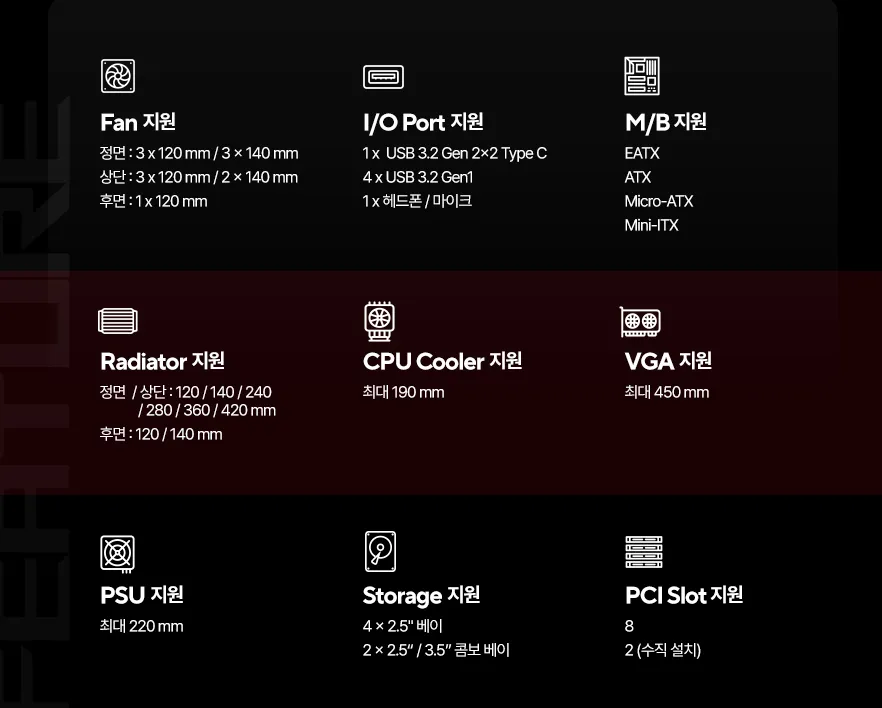Click the Radiator 지원 heading
This screenshot has width=882, height=708.
click(162, 361)
